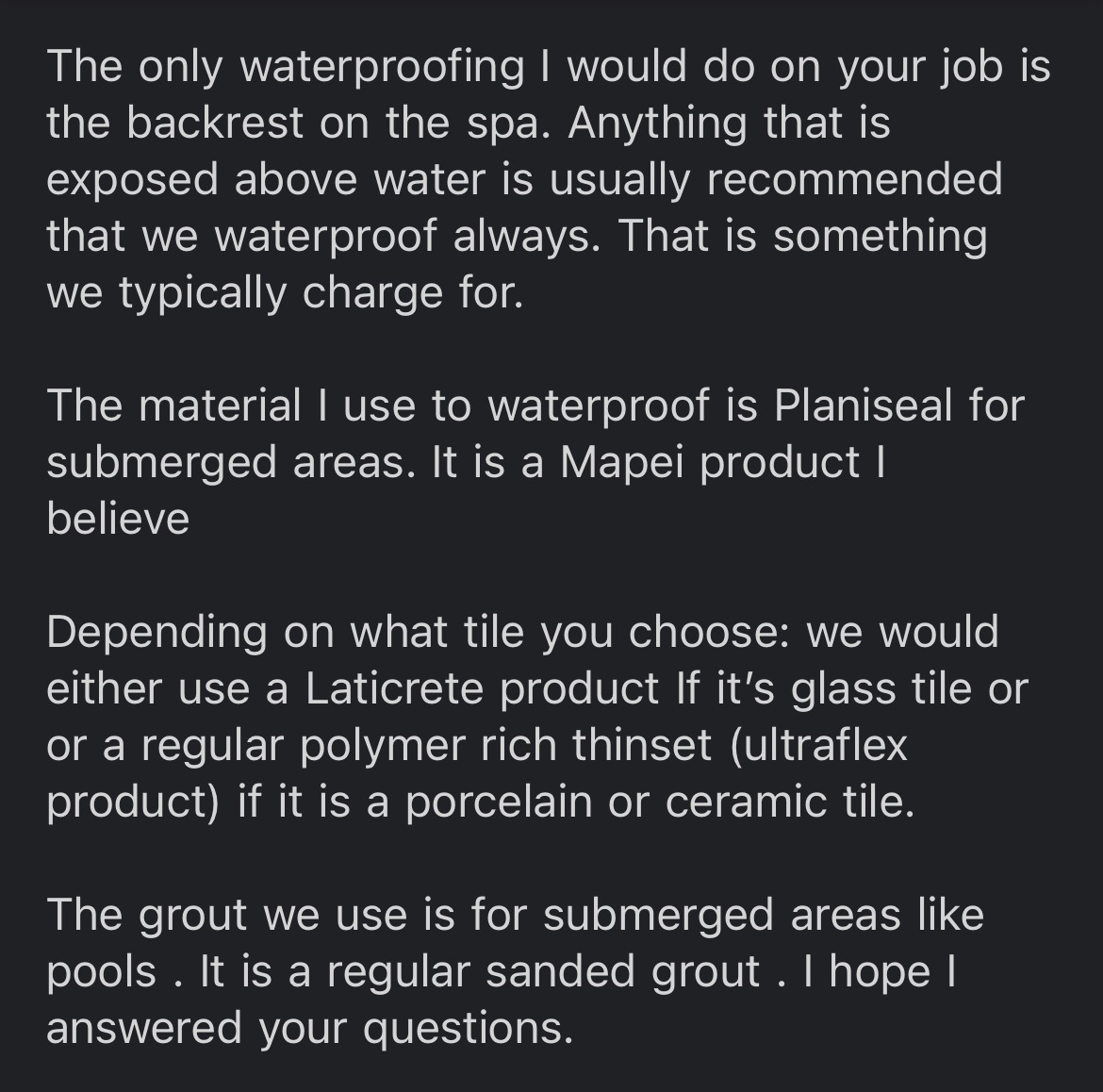Click the word 'backrest' in first paragraph

tap(215, 123)
